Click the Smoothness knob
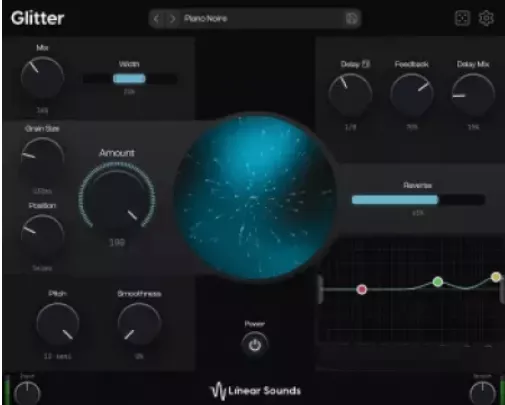This screenshot has height=405, width=505. tap(139, 324)
